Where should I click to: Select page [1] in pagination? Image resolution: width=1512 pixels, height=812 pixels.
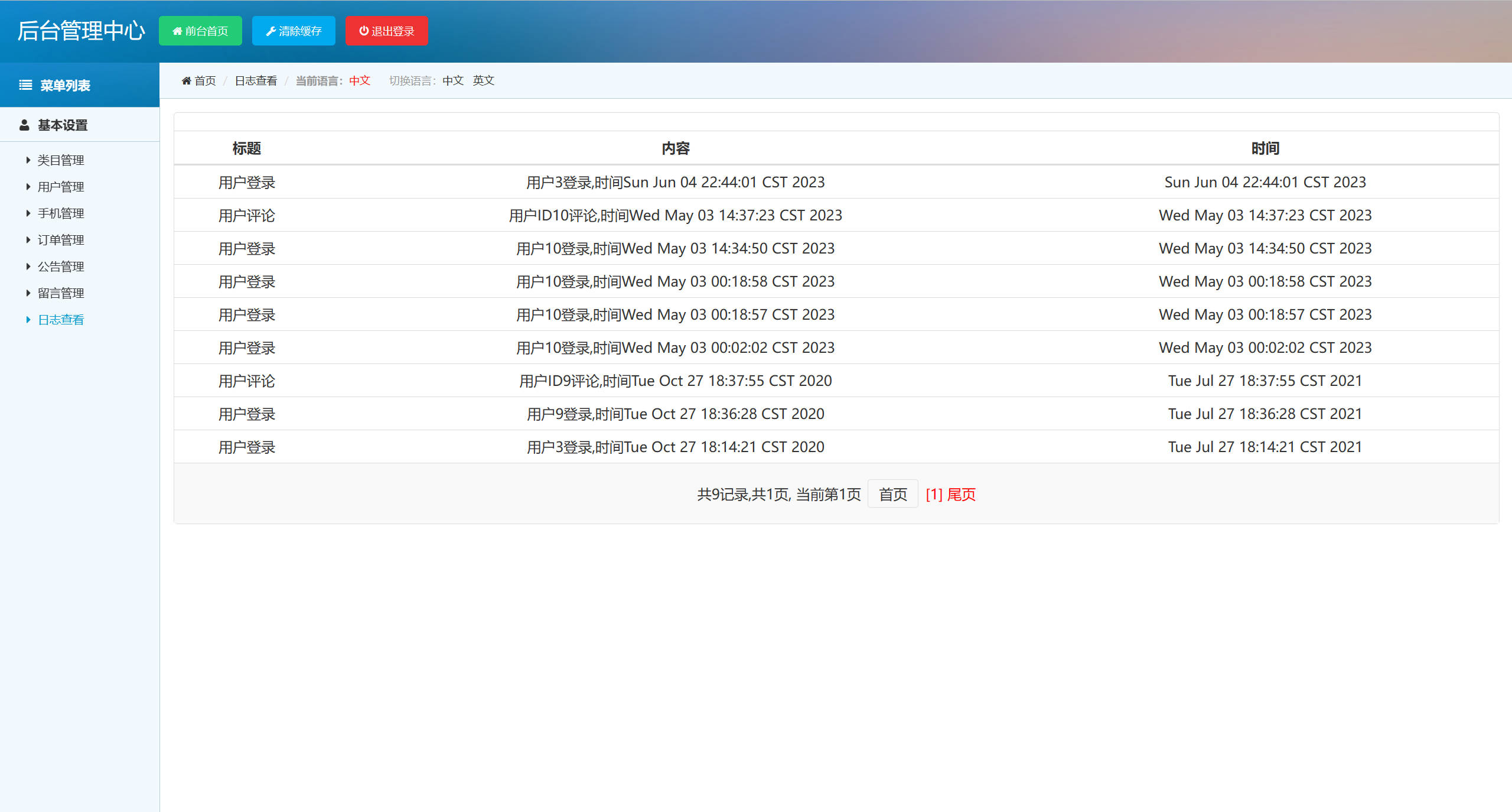coord(933,495)
